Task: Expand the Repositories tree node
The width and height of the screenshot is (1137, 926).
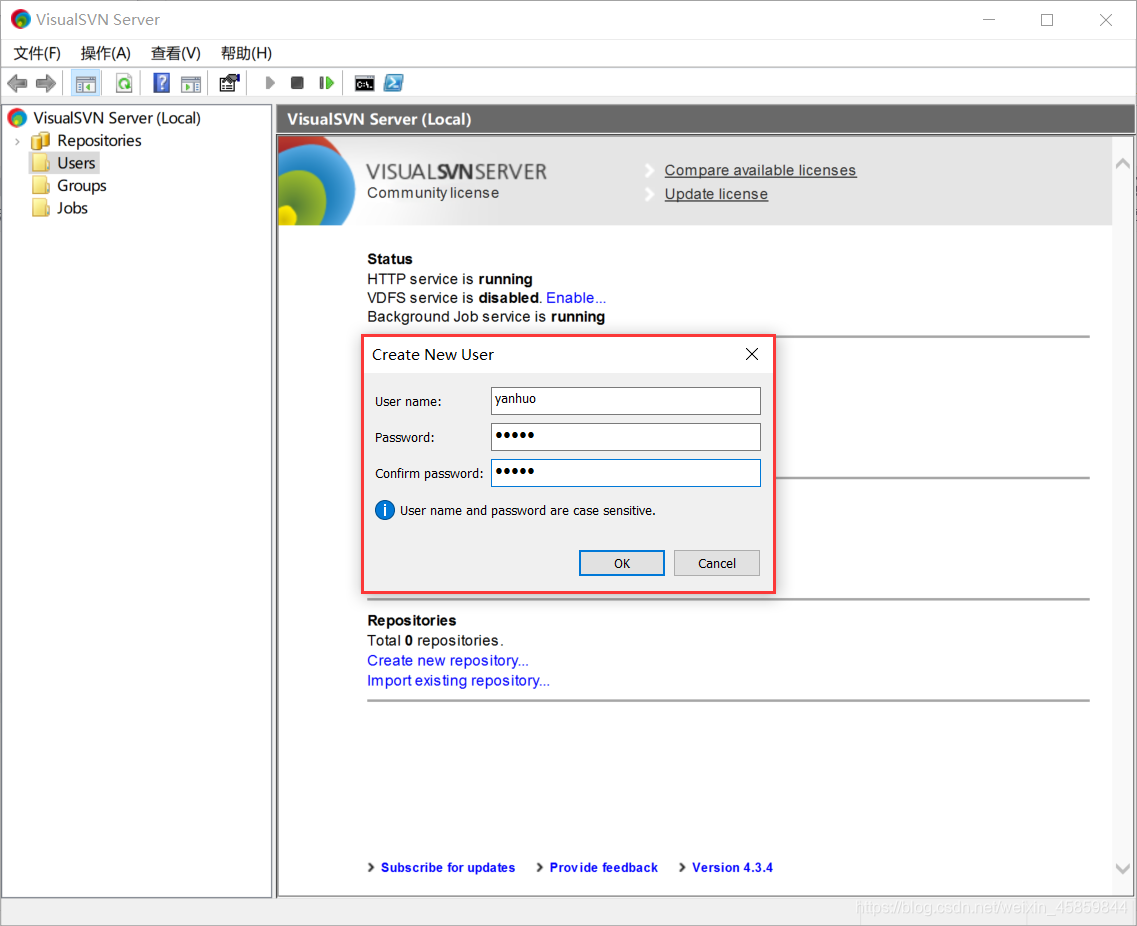Action: tap(17, 141)
